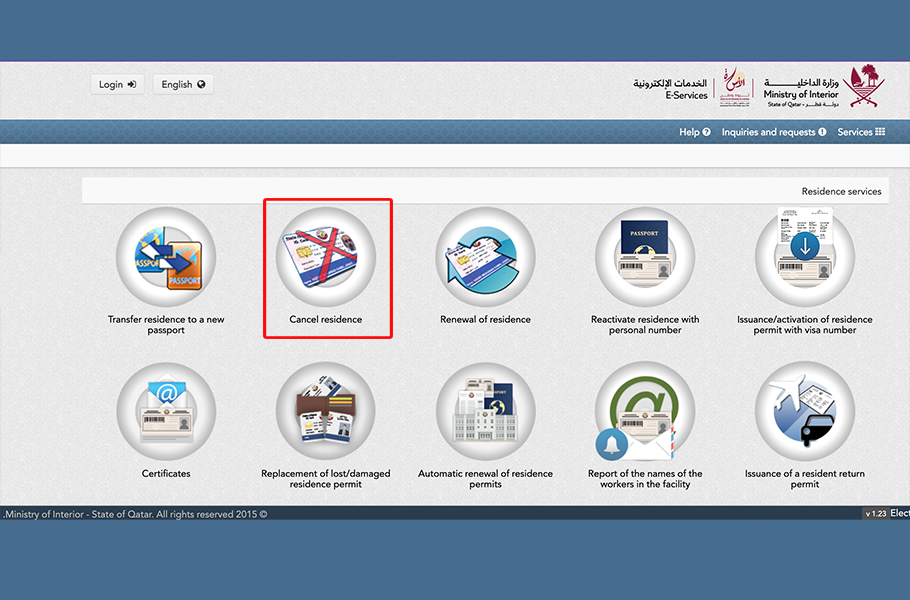Click Report of workers' names in facility icon
The width and height of the screenshot is (910, 600).
645,411
